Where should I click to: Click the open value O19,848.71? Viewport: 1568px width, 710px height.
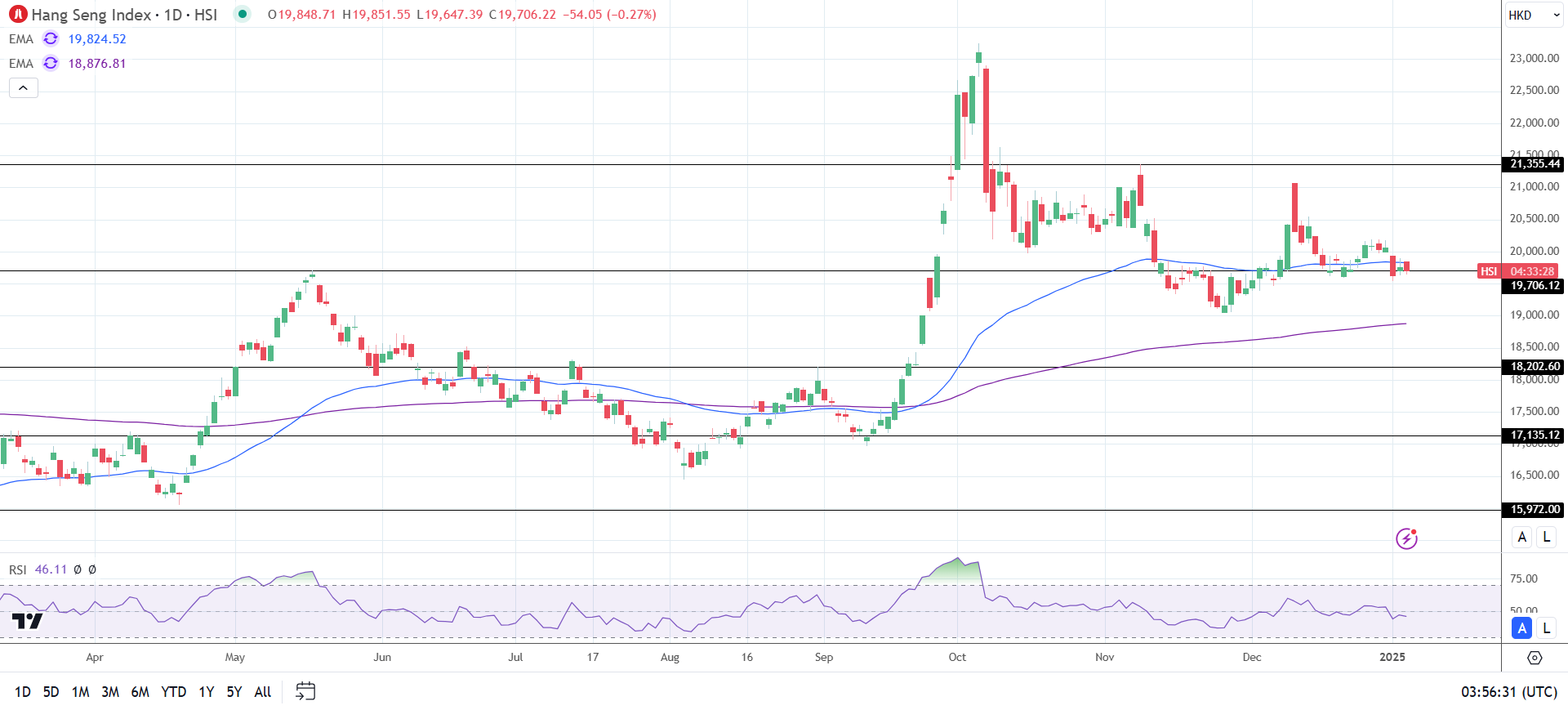pos(301,15)
